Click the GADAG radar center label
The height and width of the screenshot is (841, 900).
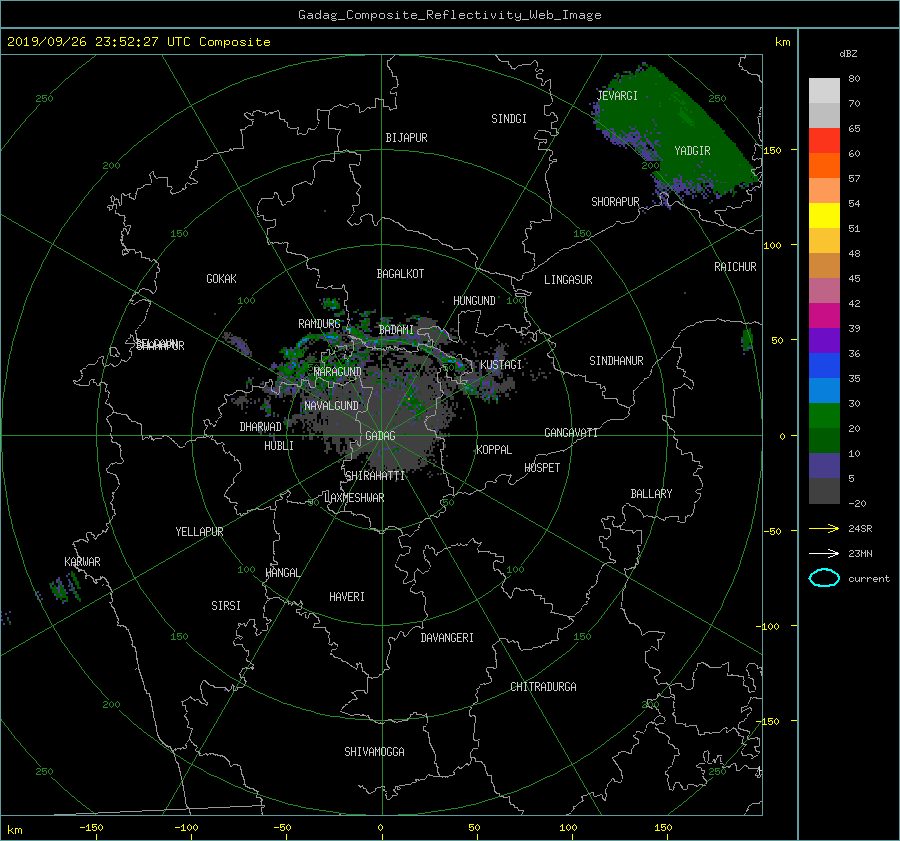tap(380, 436)
